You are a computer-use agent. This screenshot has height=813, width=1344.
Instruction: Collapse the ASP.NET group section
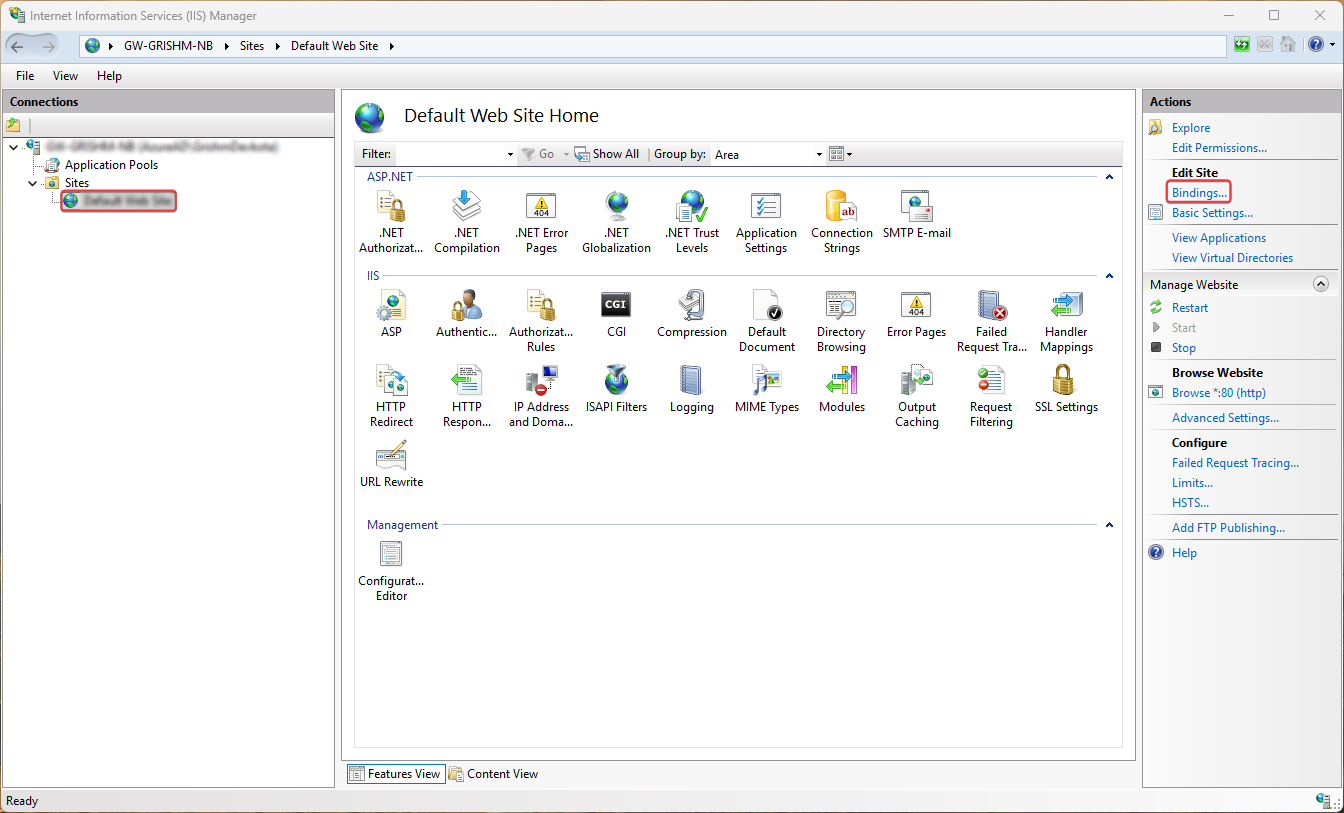tap(1108, 177)
